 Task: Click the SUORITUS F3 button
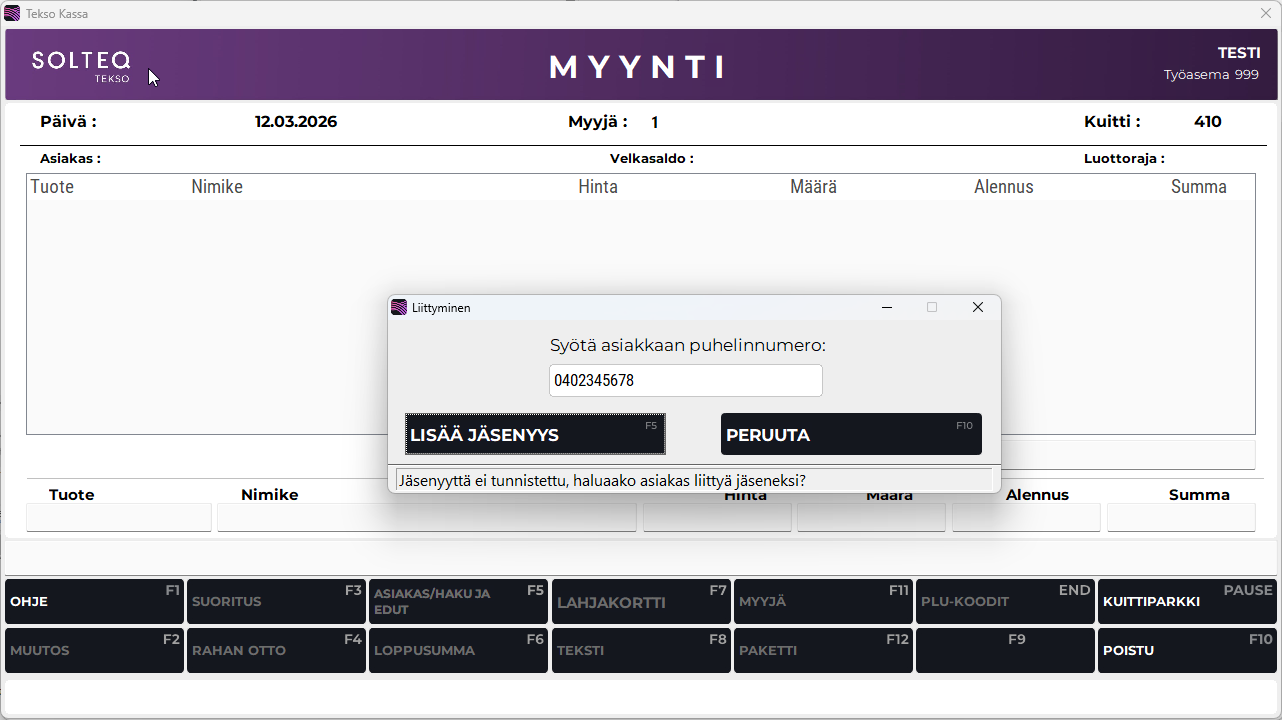[x=276, y=602]
